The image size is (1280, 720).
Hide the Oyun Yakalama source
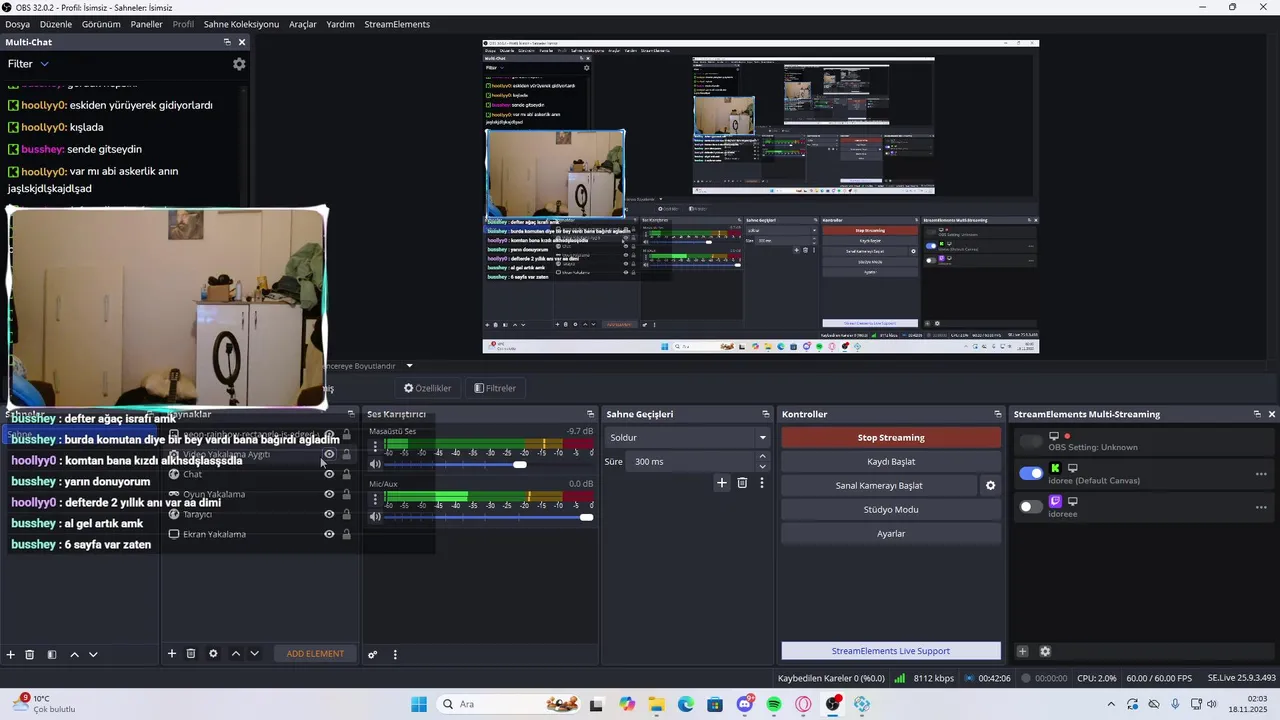pyautogui.click(x=329, y=494)
